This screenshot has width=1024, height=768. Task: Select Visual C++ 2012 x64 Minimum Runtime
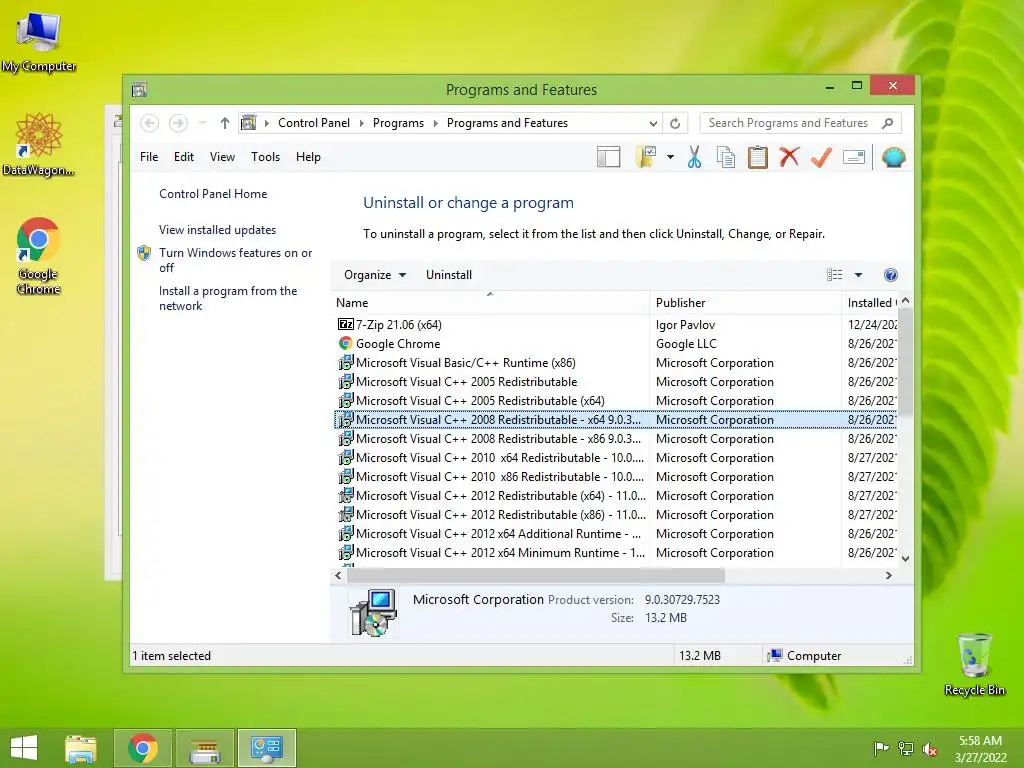pyautogui.click(x=615, y=552)
